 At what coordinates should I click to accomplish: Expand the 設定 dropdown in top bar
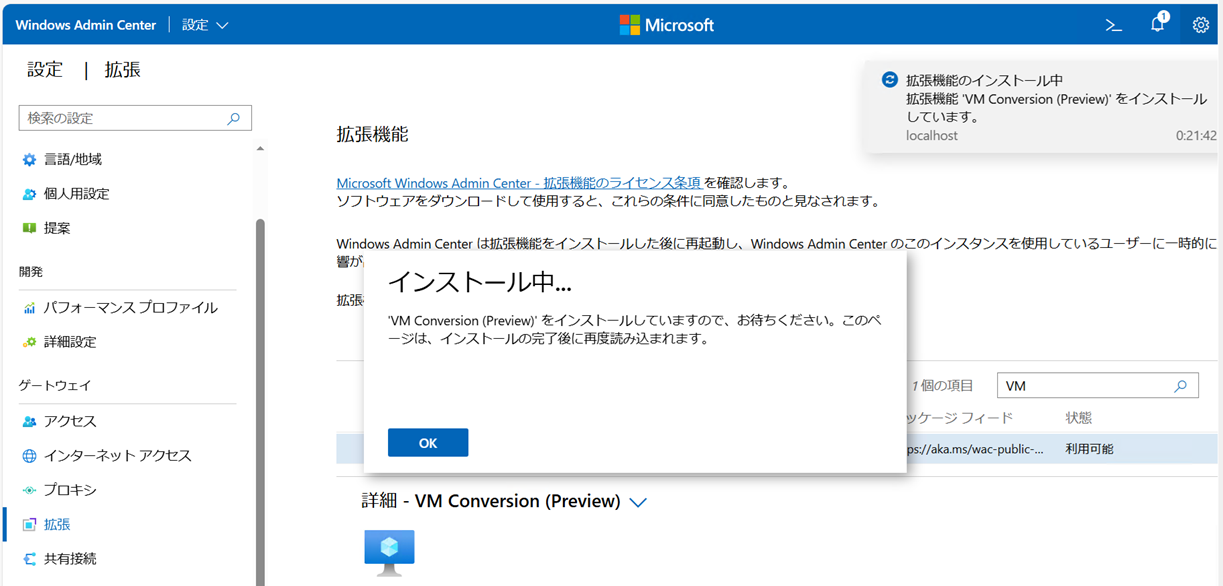pyautogui.click(x=206, y=25)
